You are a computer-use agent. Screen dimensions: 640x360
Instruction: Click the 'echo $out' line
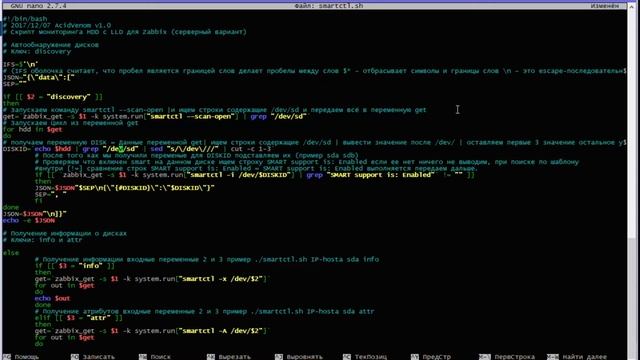53,298
